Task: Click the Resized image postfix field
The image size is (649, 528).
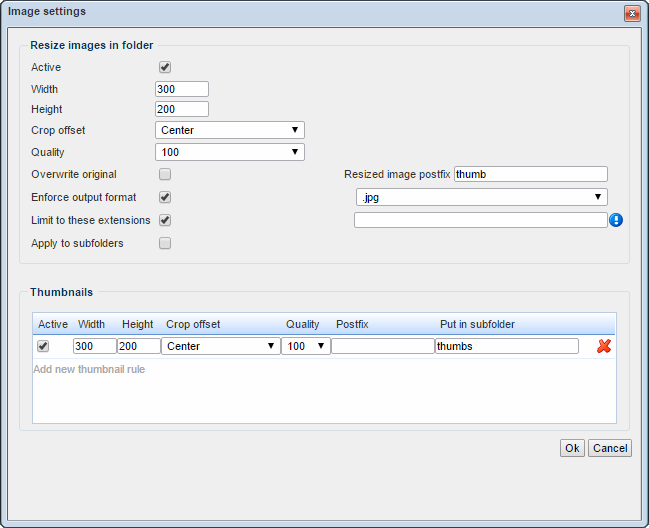Action: point(530,174)
